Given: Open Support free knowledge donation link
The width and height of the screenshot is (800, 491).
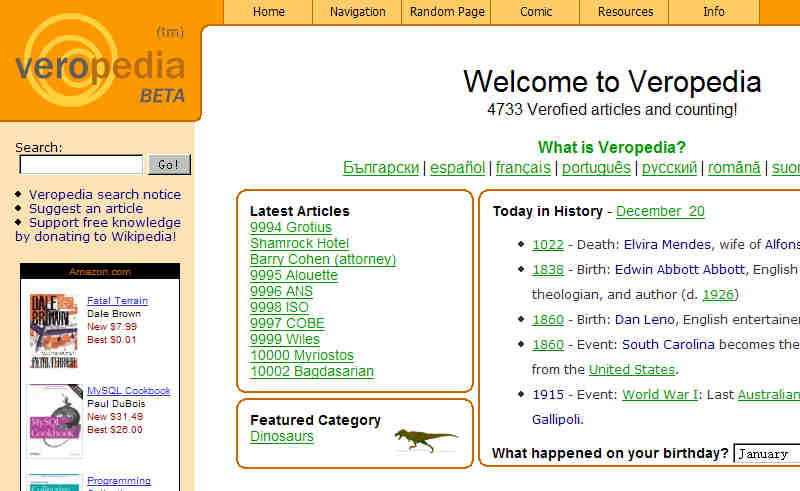Looking at the screenshot, I should coord(97,229).
